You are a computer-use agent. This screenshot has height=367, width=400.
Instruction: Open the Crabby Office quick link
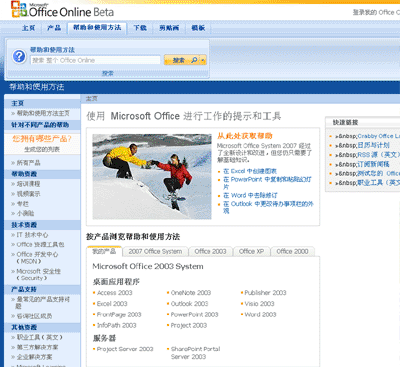point(378,136)
